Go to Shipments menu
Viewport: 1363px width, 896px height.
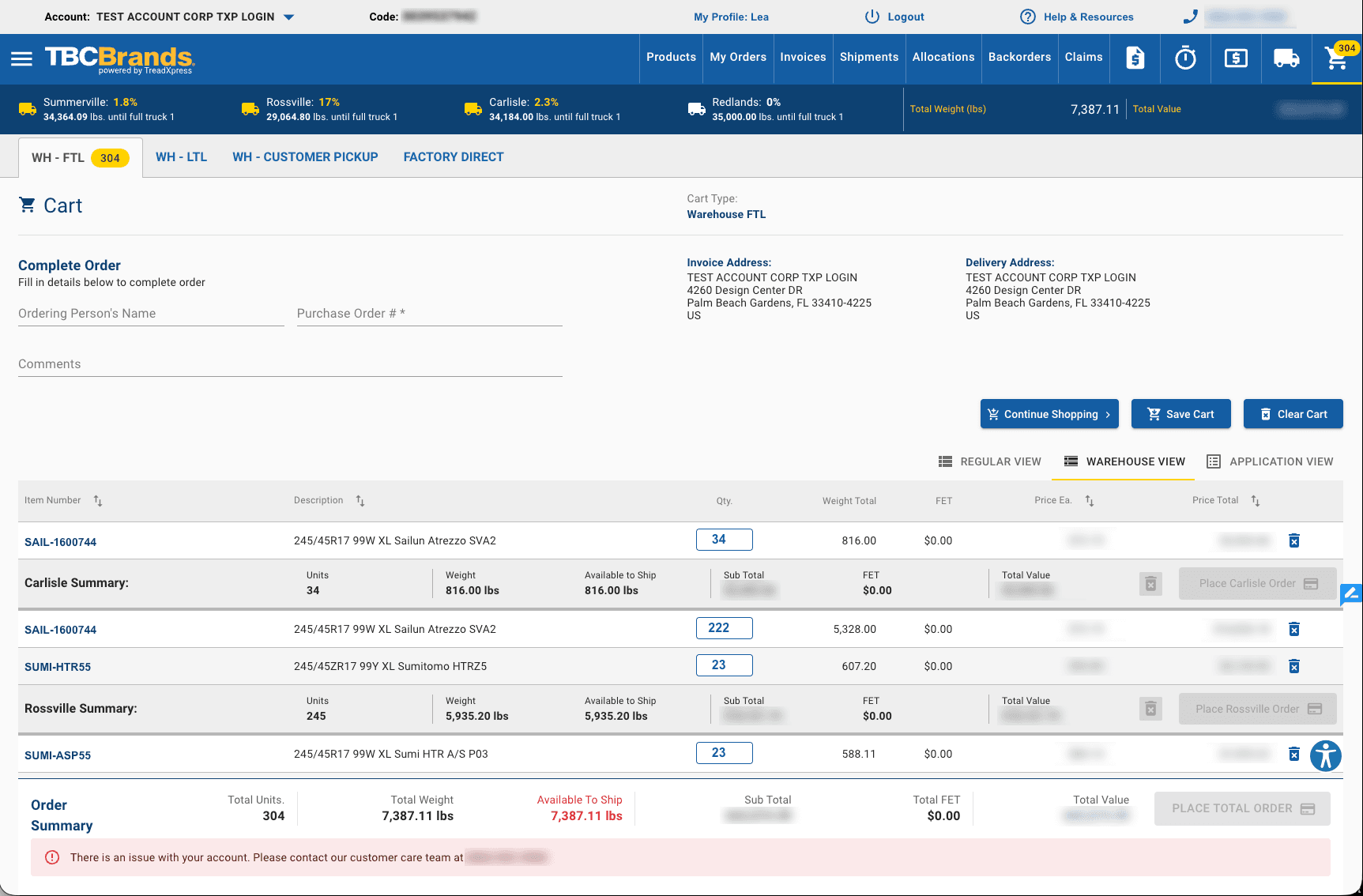tap(869, 58)
